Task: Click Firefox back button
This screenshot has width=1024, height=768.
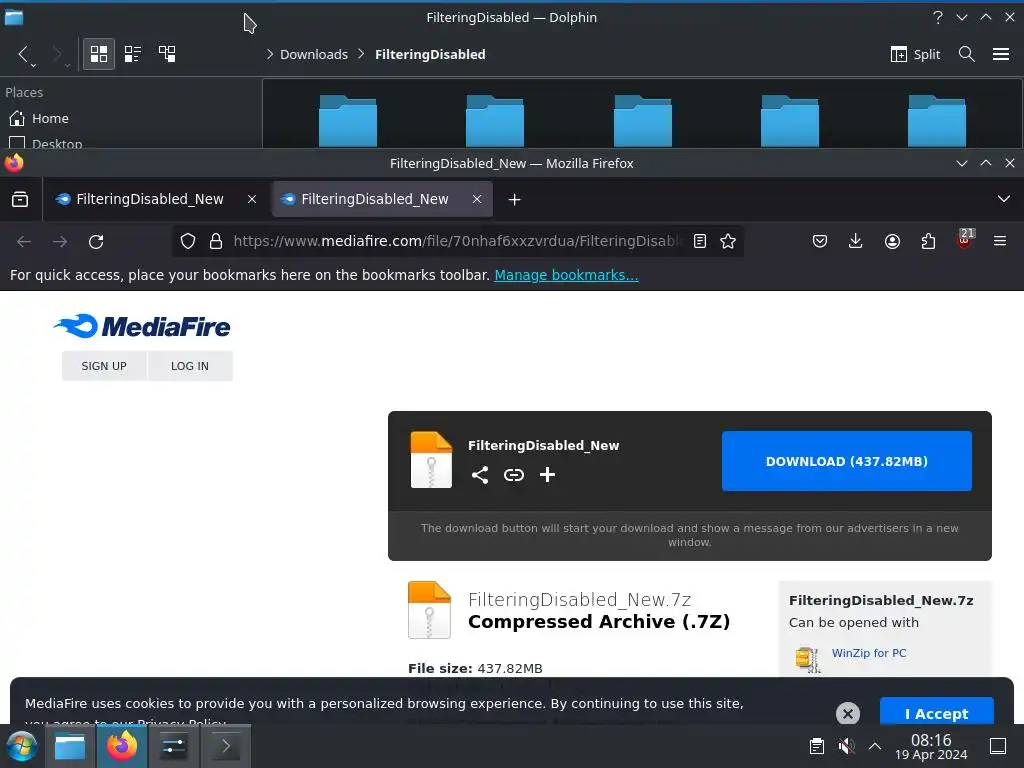Action: [x=24, y=242]
